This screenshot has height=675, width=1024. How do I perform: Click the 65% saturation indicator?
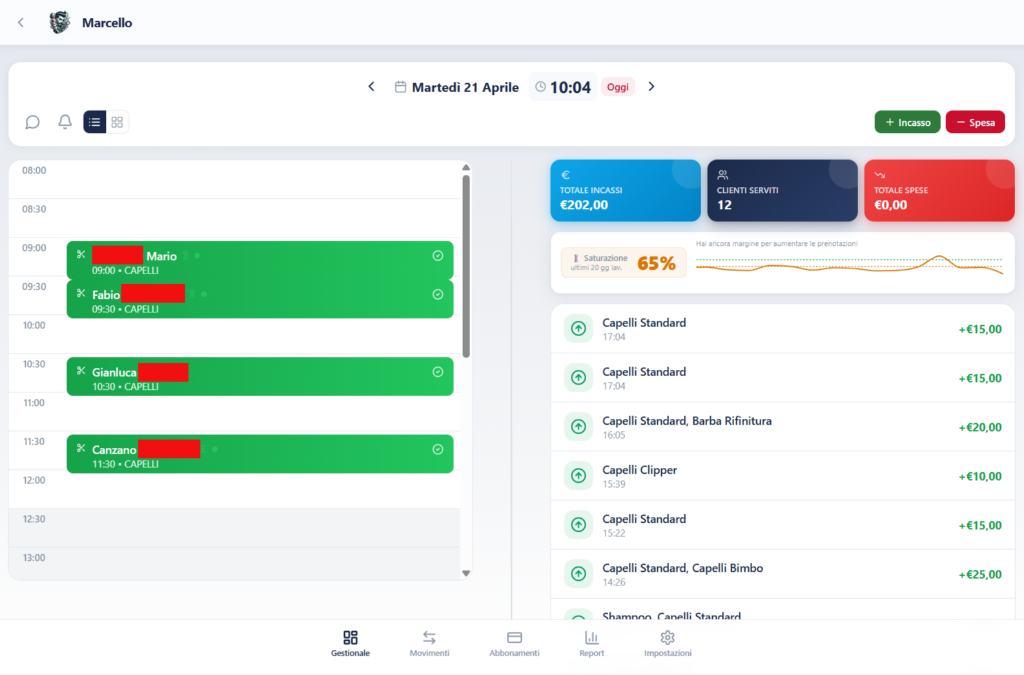click(x=624, y=262)
